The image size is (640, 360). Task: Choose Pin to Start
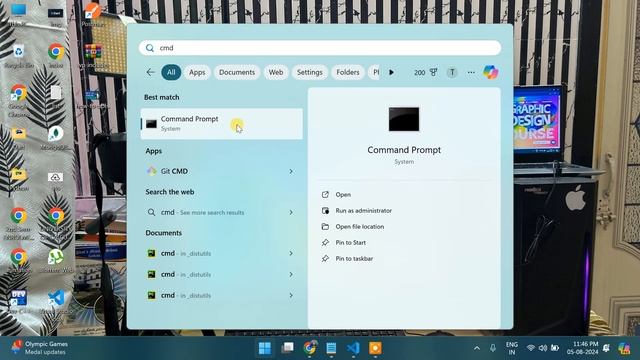(350, 242)
